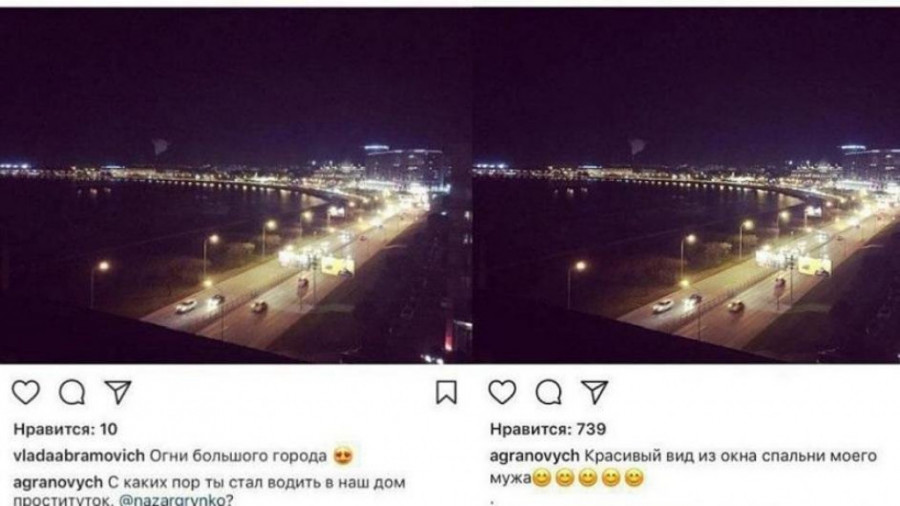View the list of 10 likes
Screen dimensions: 900x506
(65, 429)
